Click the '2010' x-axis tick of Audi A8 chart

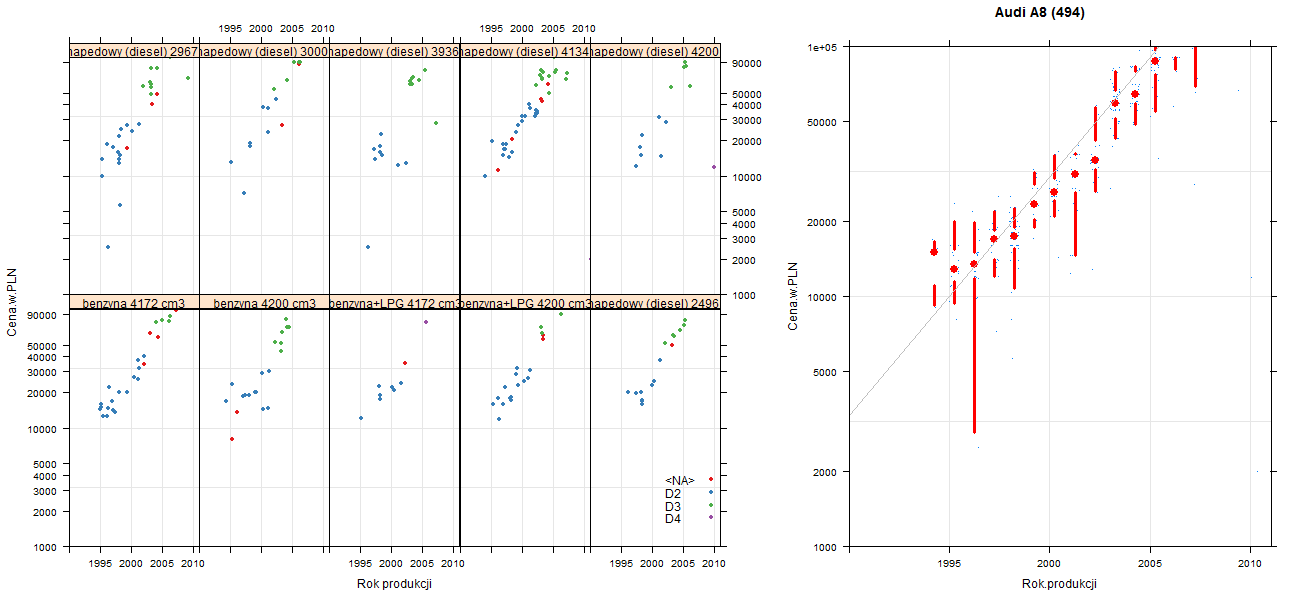click(1250, 564)
